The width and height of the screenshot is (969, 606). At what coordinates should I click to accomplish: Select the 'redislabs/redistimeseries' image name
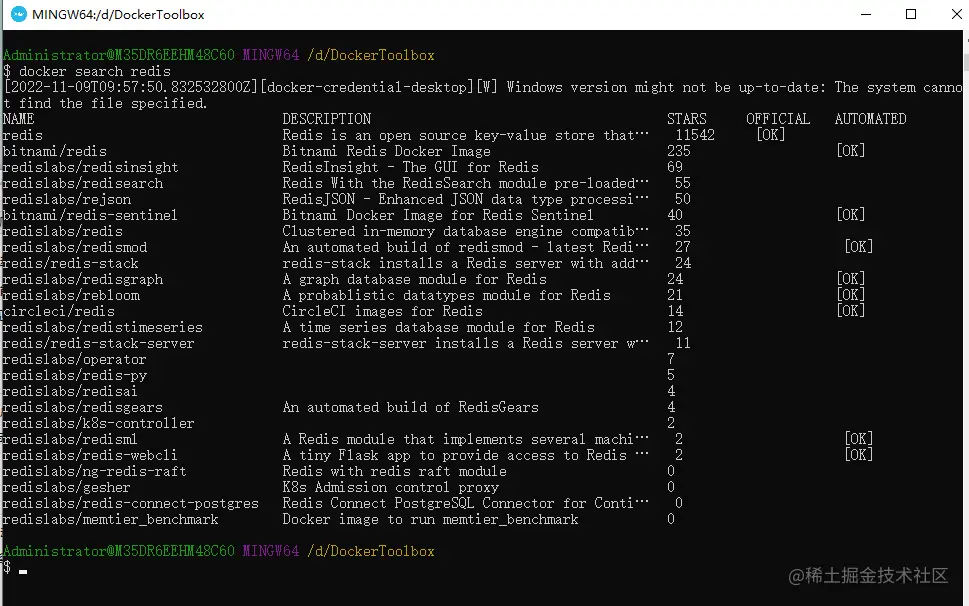coord(103,327)
